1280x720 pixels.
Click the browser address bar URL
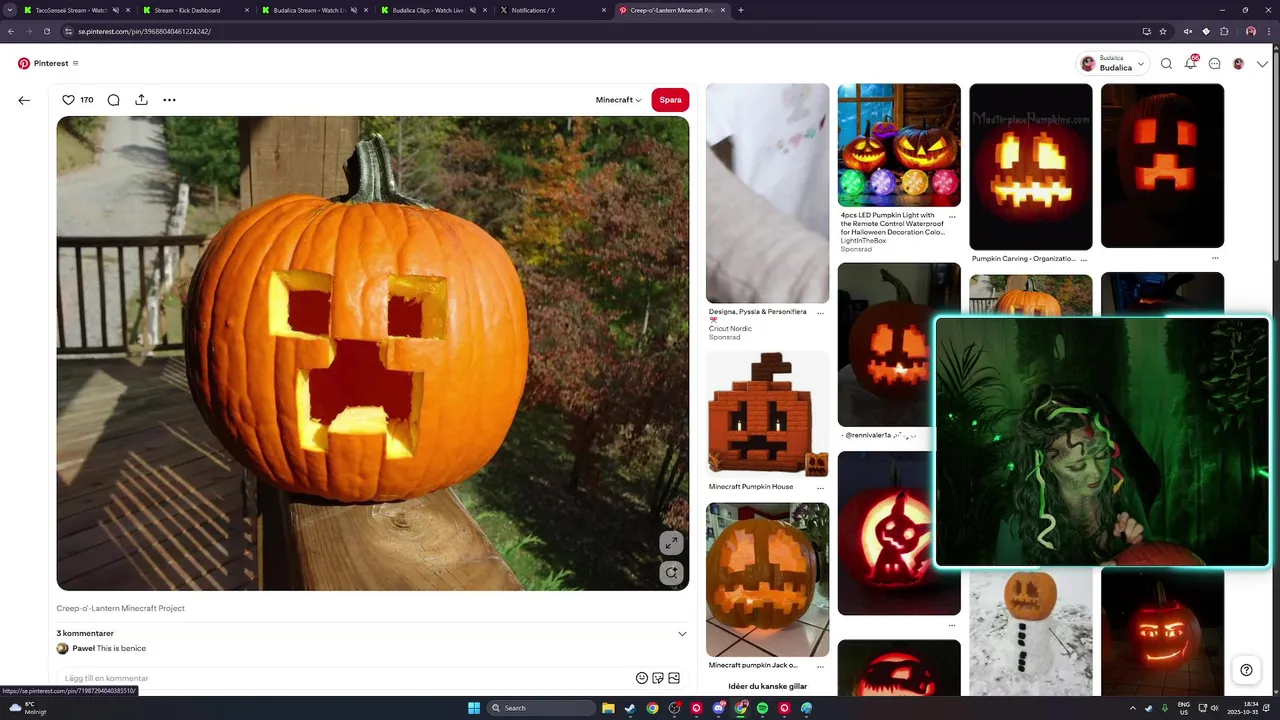click(144, 31)
